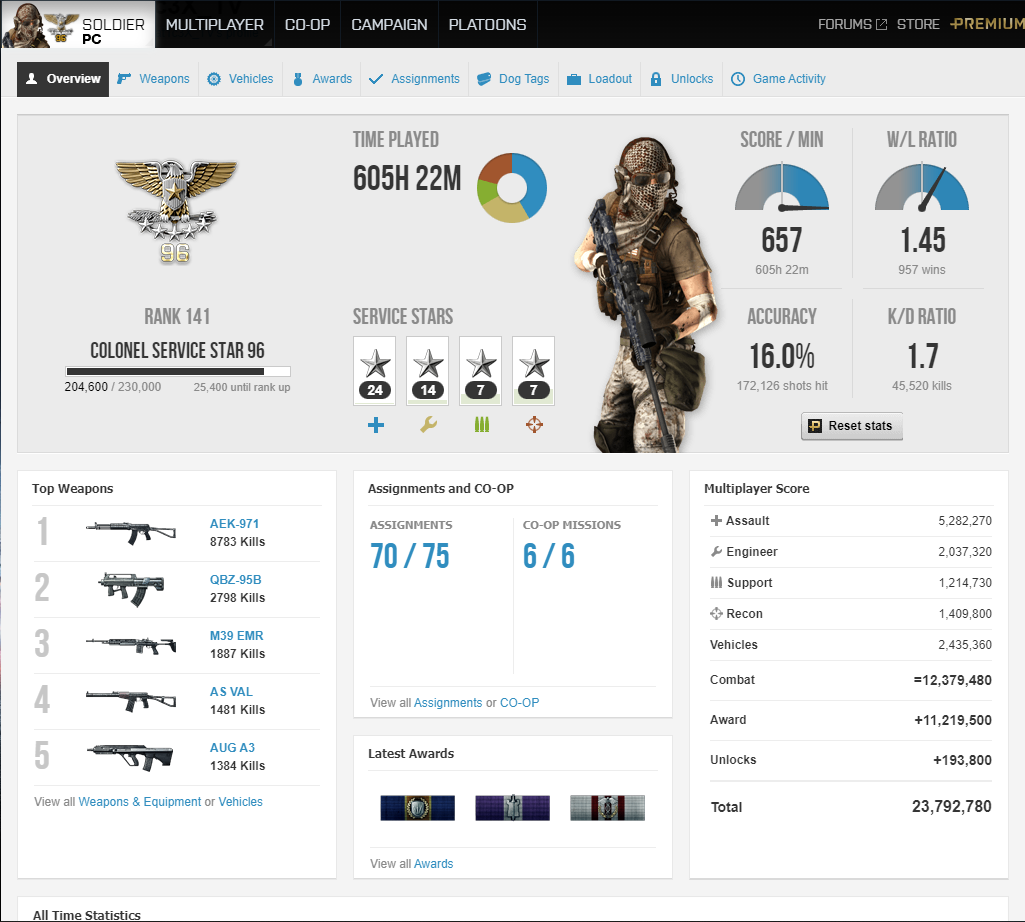Image resolution: width=1025 pixels, height=922 pixels.
Task: Click the Assault service star showing 24
Action: (x=375, y=370)
